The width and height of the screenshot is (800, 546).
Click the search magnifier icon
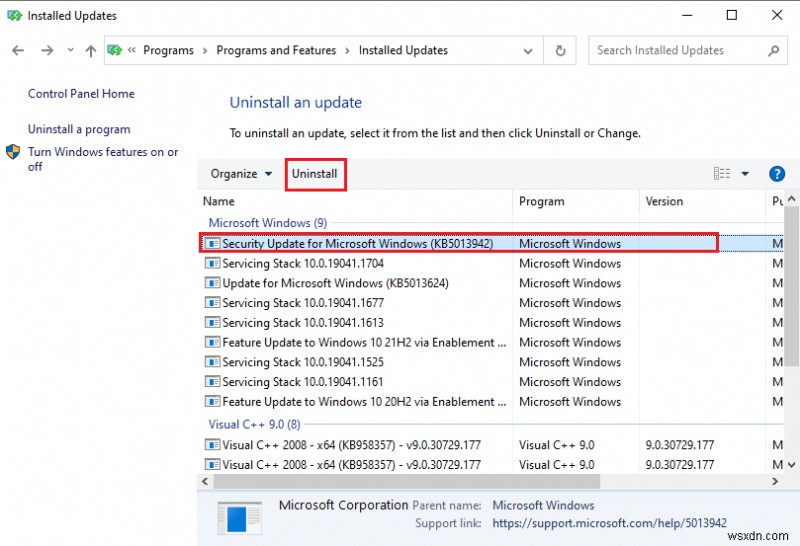[x=773, y=50]
